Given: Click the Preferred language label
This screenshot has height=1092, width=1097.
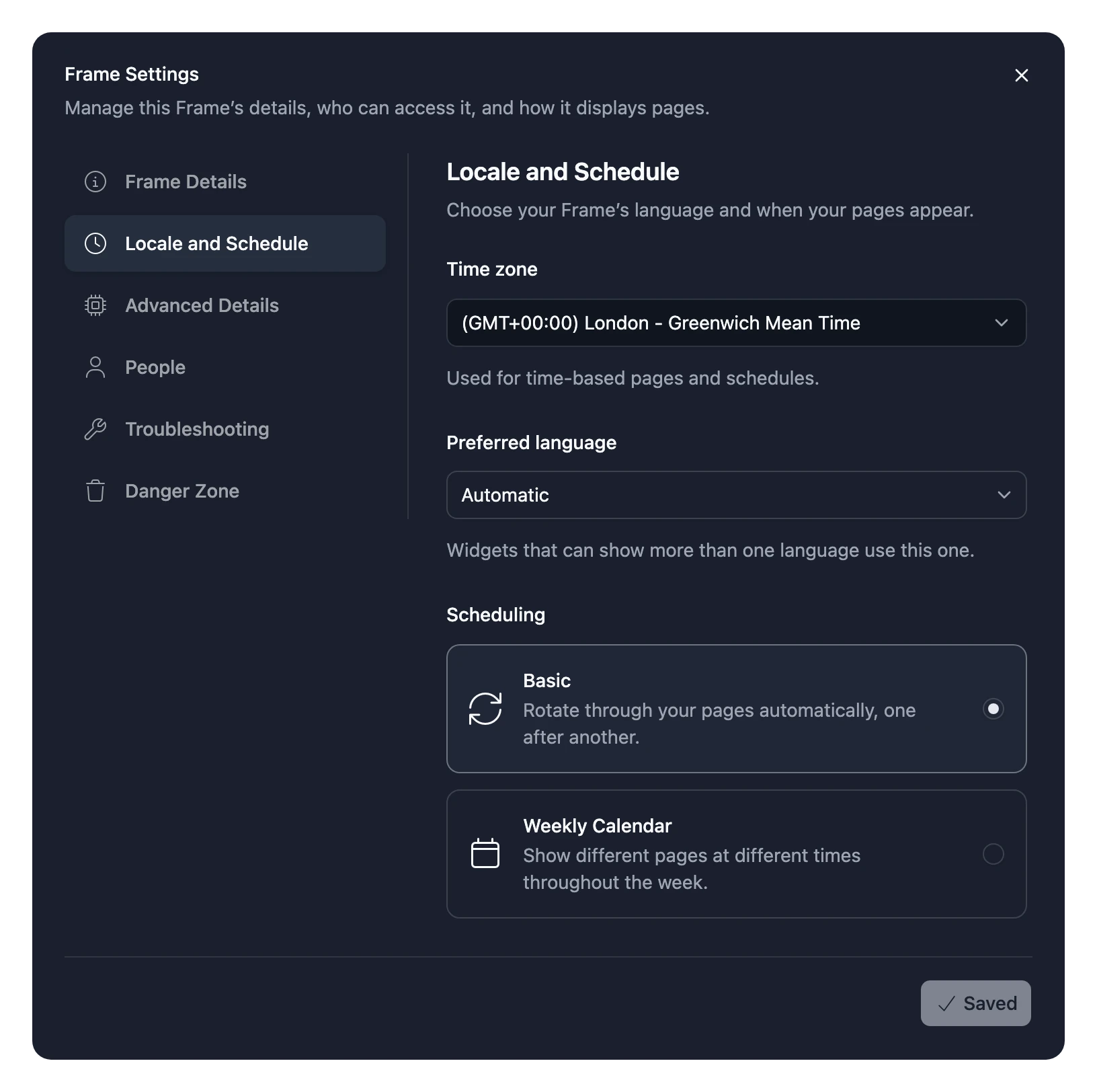Looking at the screenshot, I should click(532, 442).
